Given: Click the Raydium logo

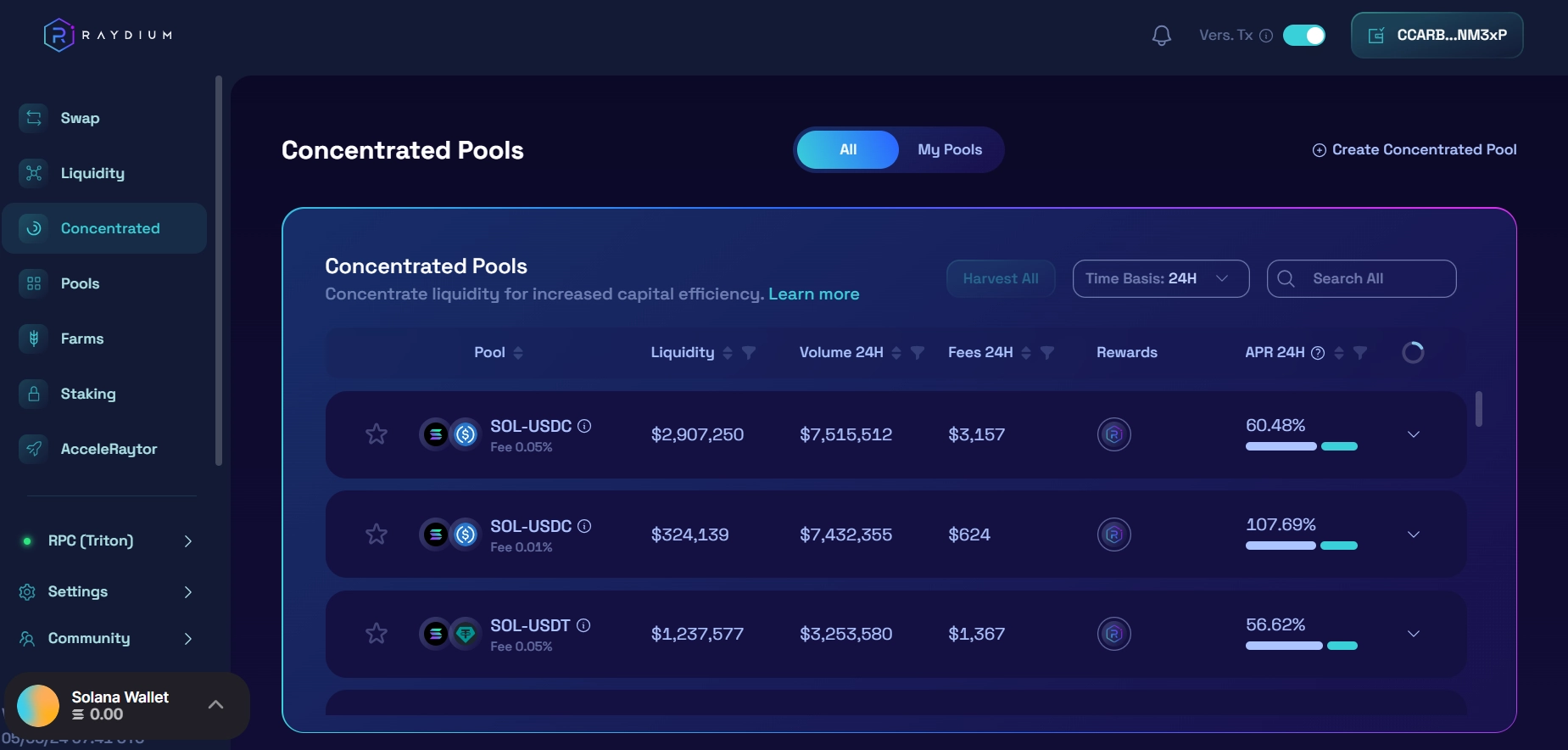Looking at the screenshot, I should (x=109, y=35).
